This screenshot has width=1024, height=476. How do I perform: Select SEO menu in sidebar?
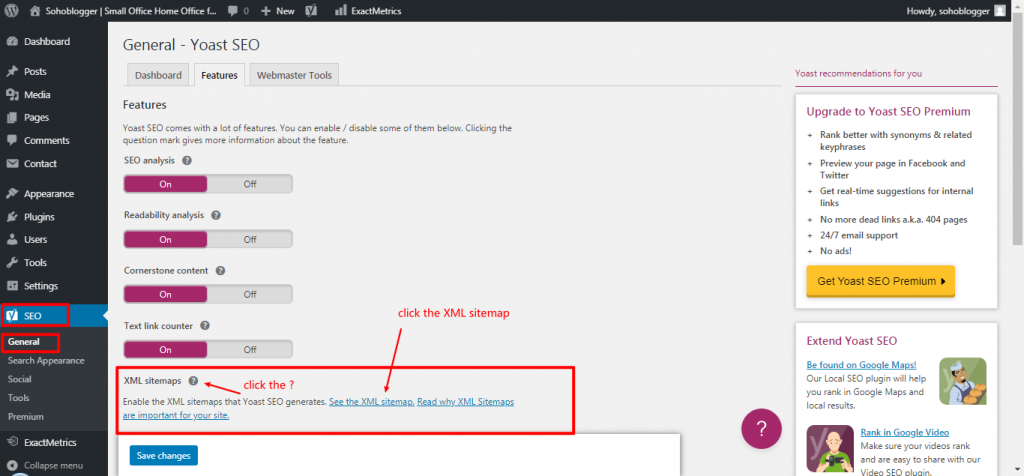[54, 316]
